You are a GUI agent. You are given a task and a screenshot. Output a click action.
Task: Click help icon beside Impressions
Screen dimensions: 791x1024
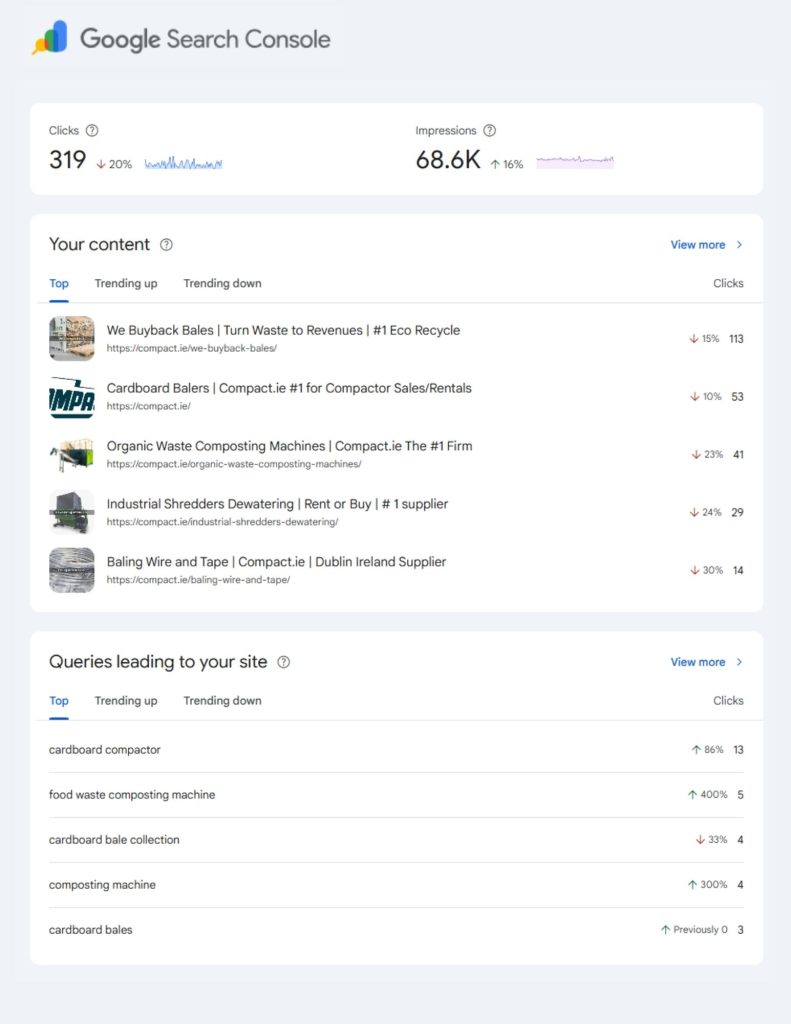pos(489,130)
